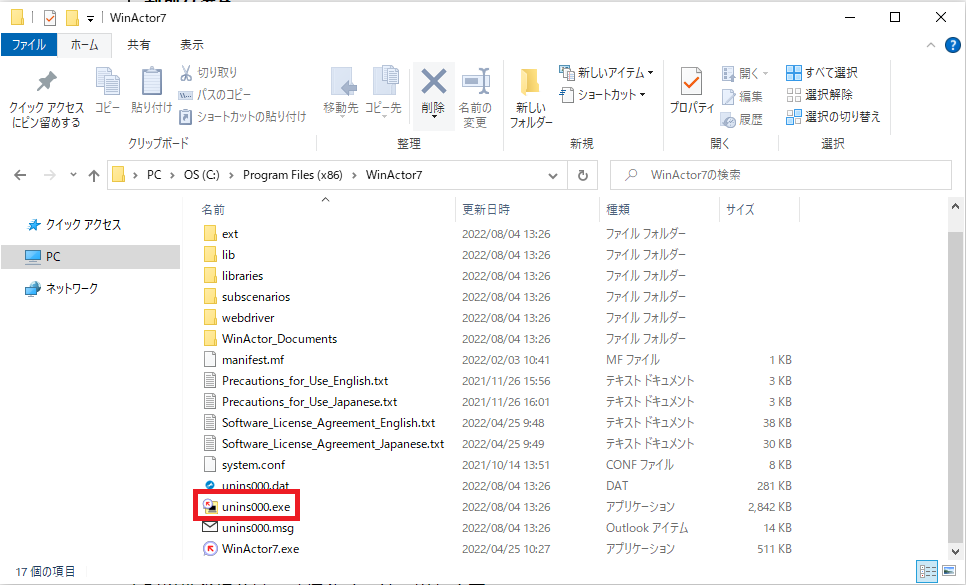Switch to details view icon in status bar
The image size is (966, 585).
pyautogui.click(x=927, y=571)
